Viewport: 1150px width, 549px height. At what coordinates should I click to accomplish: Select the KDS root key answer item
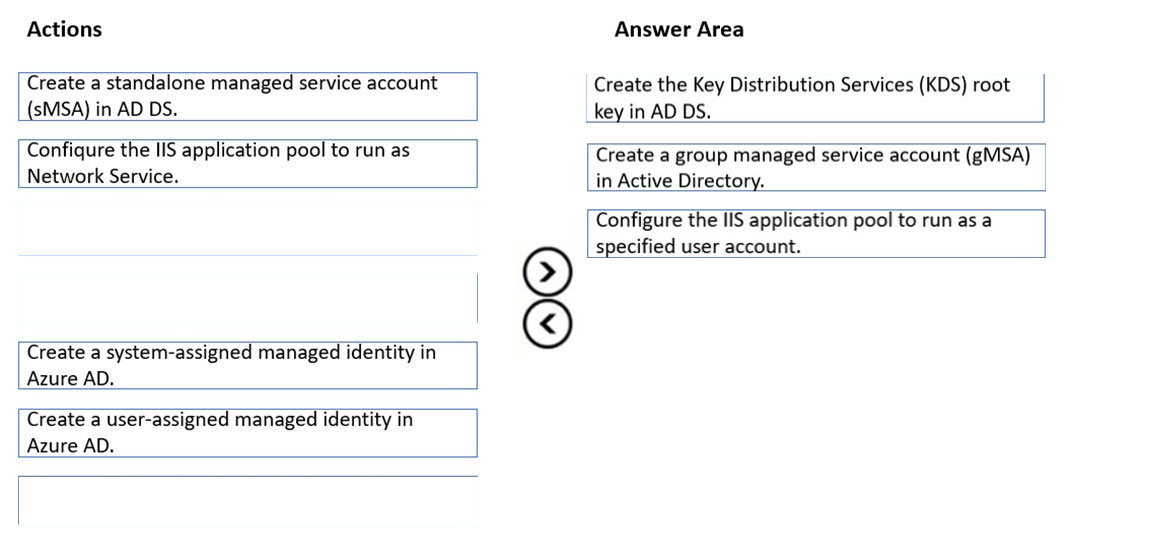(815, 98)
